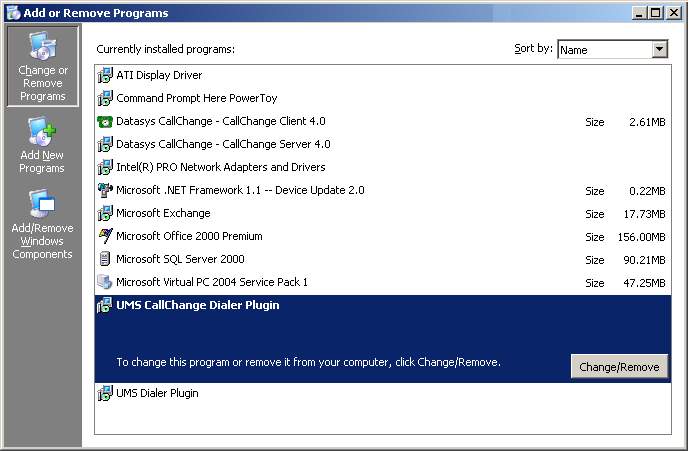The height and width of the screenshot is (451, 688).
Task: Select Microsoft SQL Server 2000 entry
Action: coord(383,259)
